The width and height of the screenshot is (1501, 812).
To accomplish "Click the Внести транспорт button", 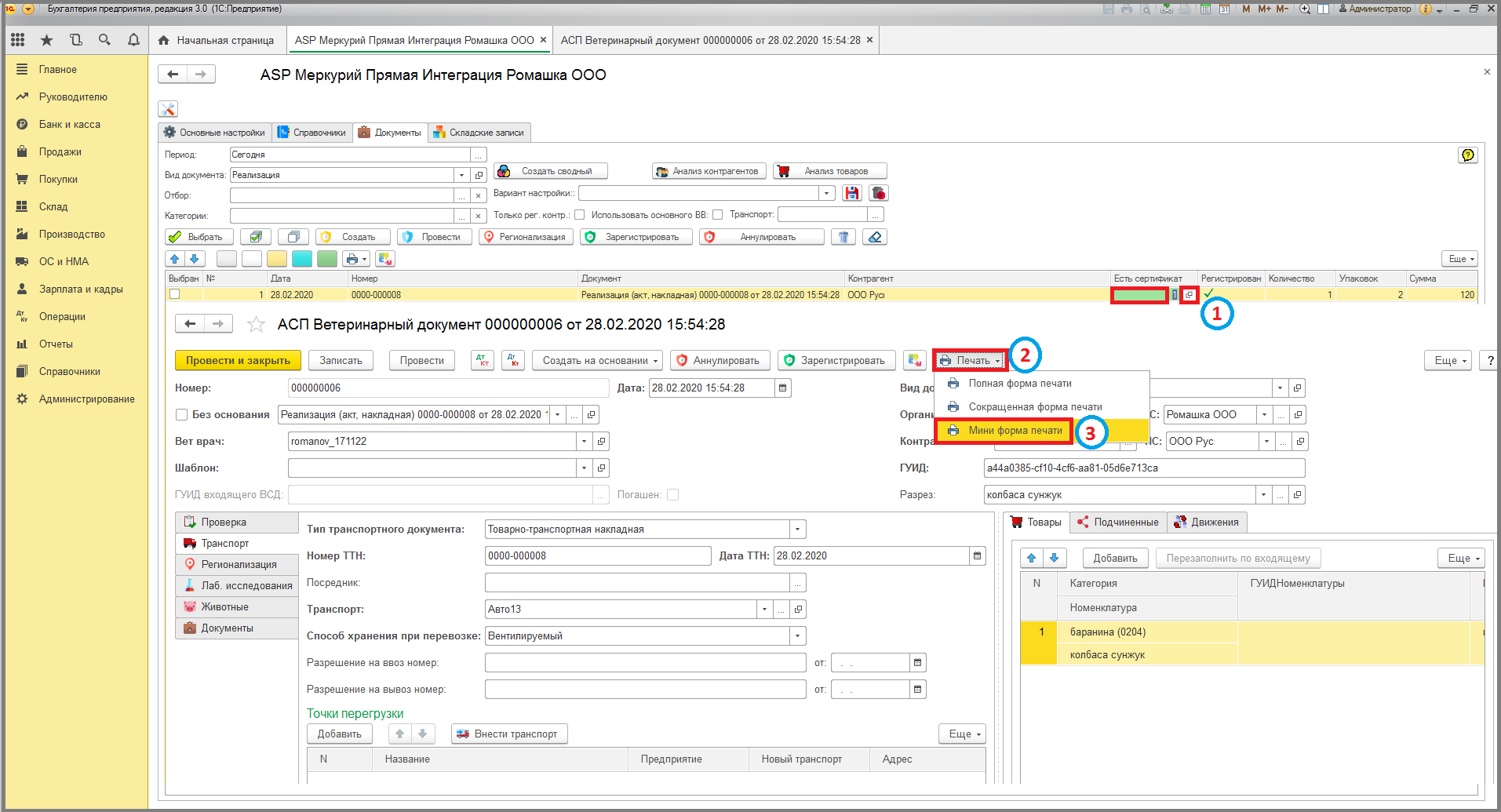I will pyautogui.click(x=509, y=734).
